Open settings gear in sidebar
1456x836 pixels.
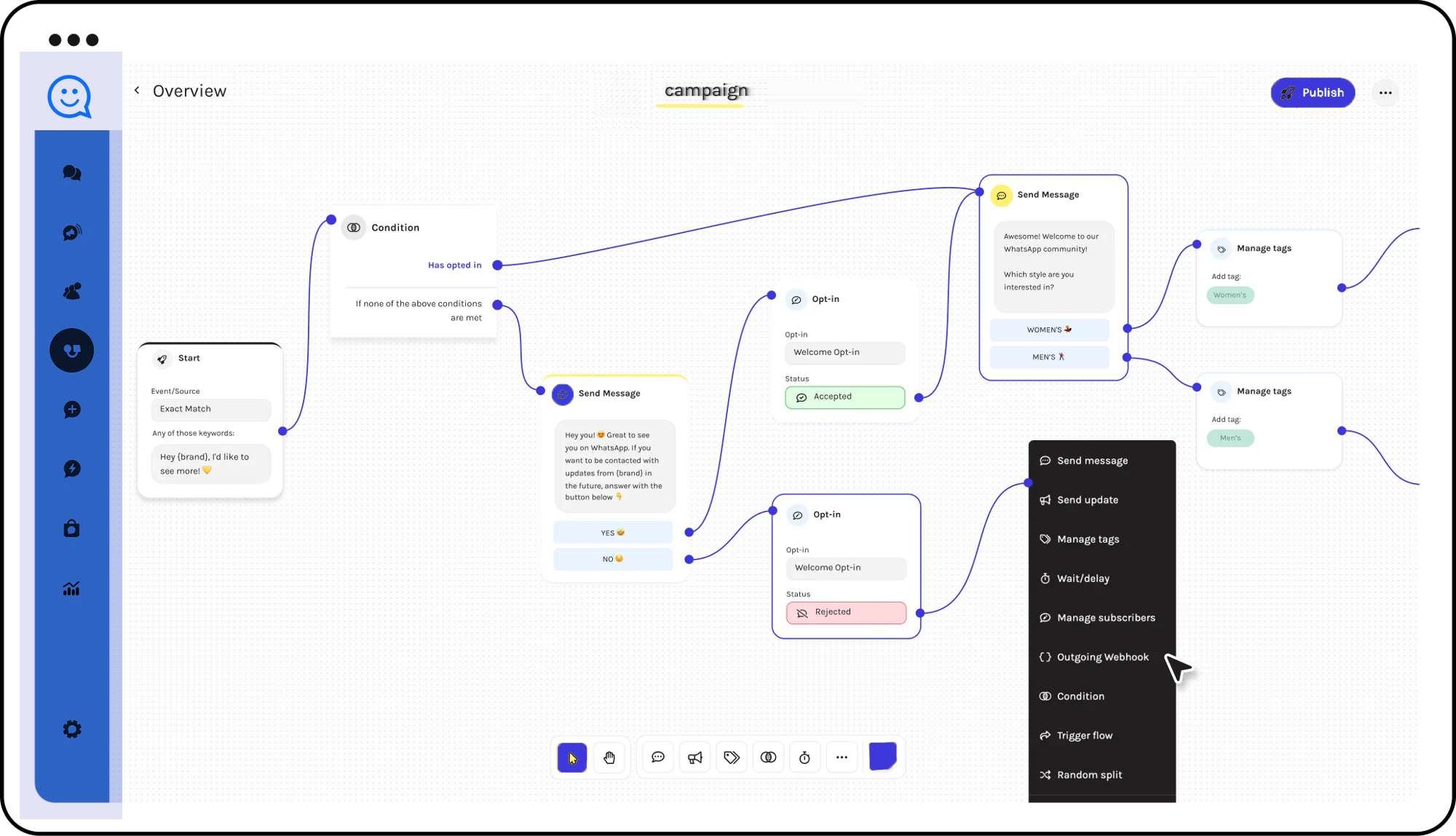click(x=72, y=729)
